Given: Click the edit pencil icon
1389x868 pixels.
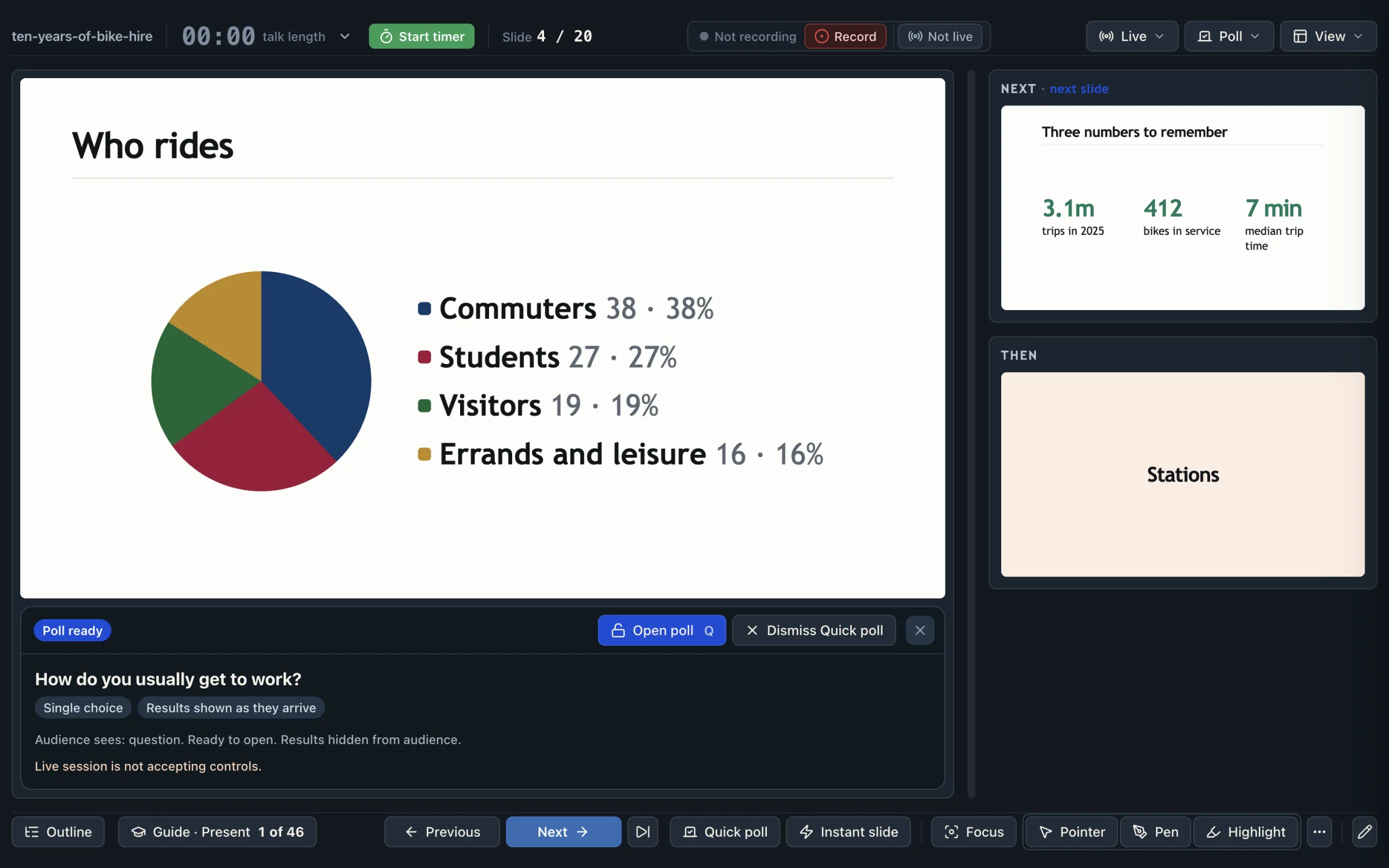Looking at the screenshot, I should (x=1364, y=832).
